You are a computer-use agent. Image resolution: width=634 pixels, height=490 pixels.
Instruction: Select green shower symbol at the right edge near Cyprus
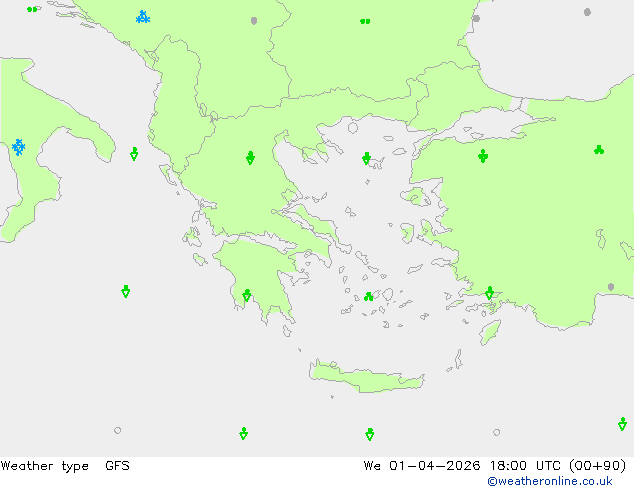click(x=623, y=424)
